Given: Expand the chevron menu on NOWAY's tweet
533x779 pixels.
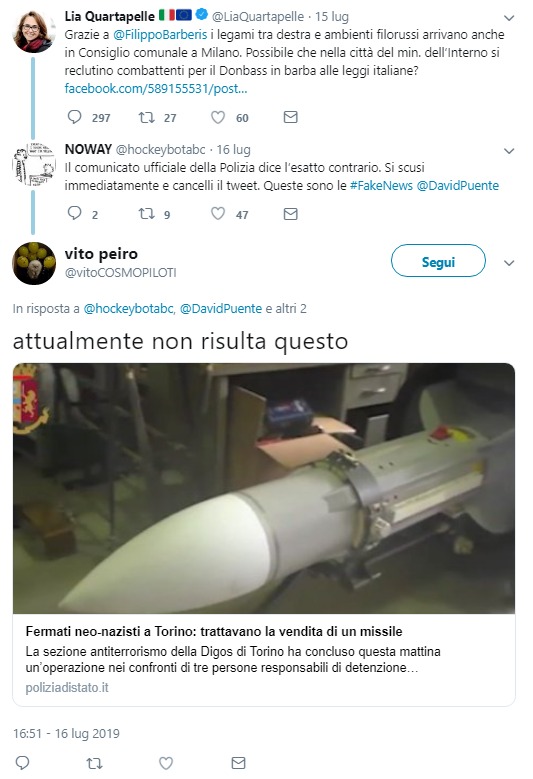Looking at the screenshot, I should [509, 151].
